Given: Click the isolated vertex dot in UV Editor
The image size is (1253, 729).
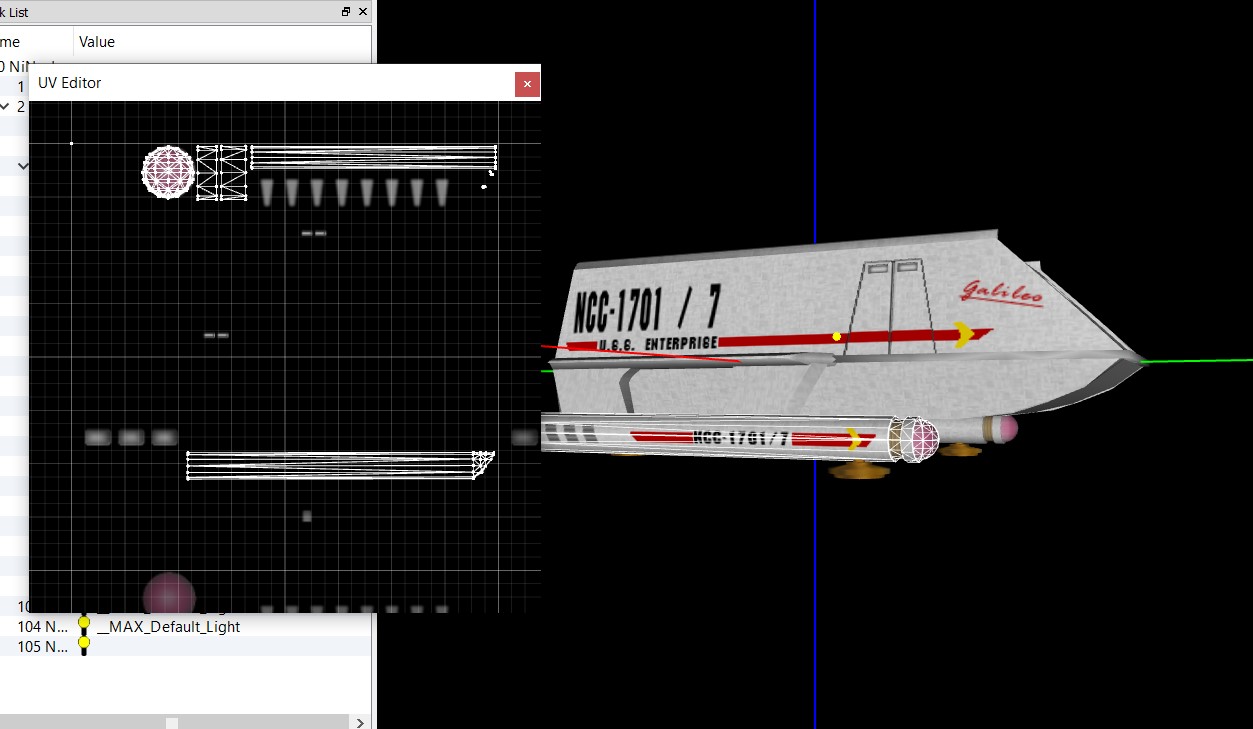Looking at the screenshot, I should pyautogui.click(x=71, y=144).
